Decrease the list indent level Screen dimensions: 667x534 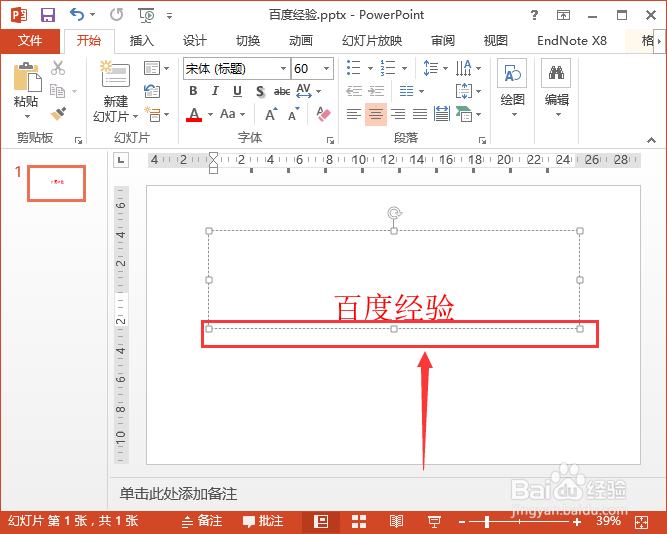tap(353, 91)
